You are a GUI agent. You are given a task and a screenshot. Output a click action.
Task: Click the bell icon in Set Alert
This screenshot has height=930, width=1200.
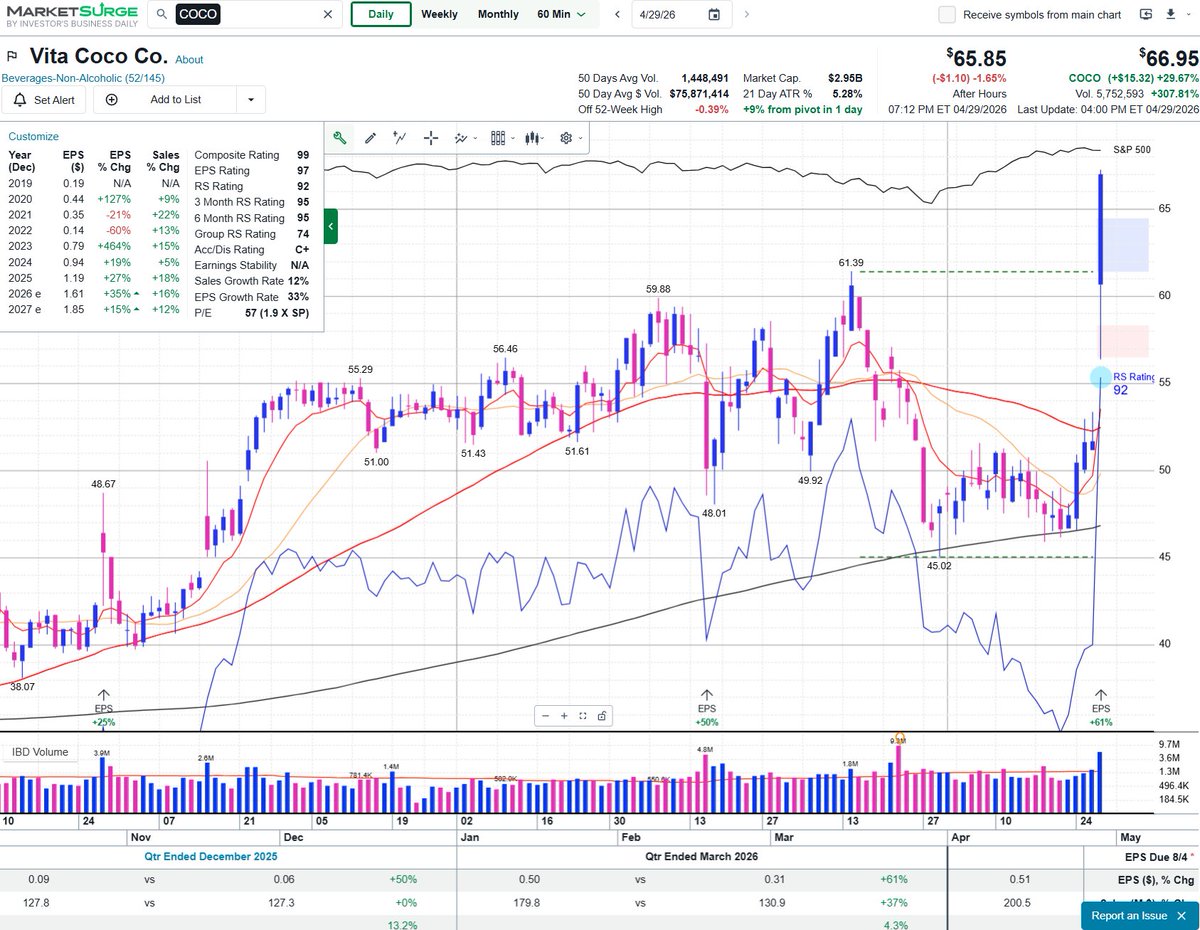[x=20, y=100]
